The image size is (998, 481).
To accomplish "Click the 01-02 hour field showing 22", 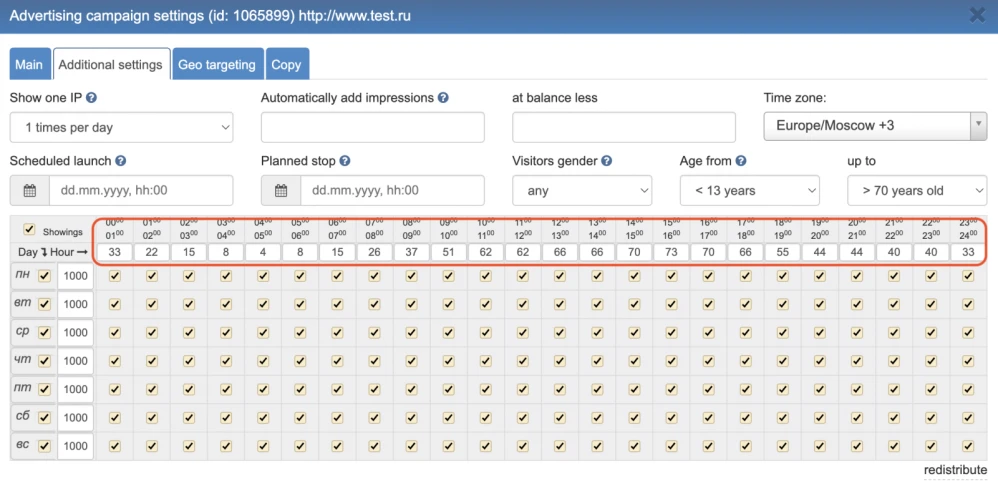I will tap(151, 252).
